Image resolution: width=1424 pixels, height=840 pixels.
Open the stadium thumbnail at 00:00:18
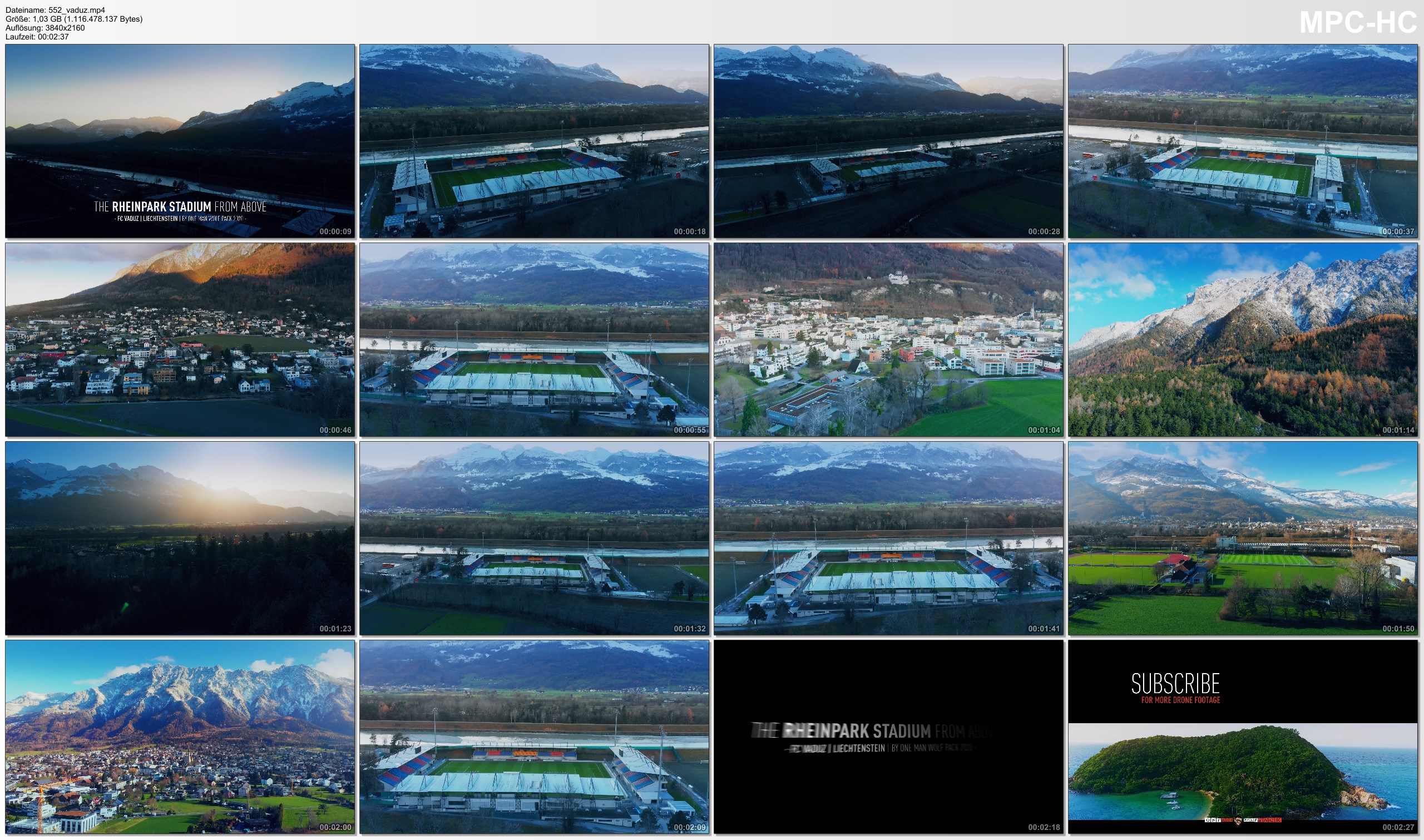point(535,141)
